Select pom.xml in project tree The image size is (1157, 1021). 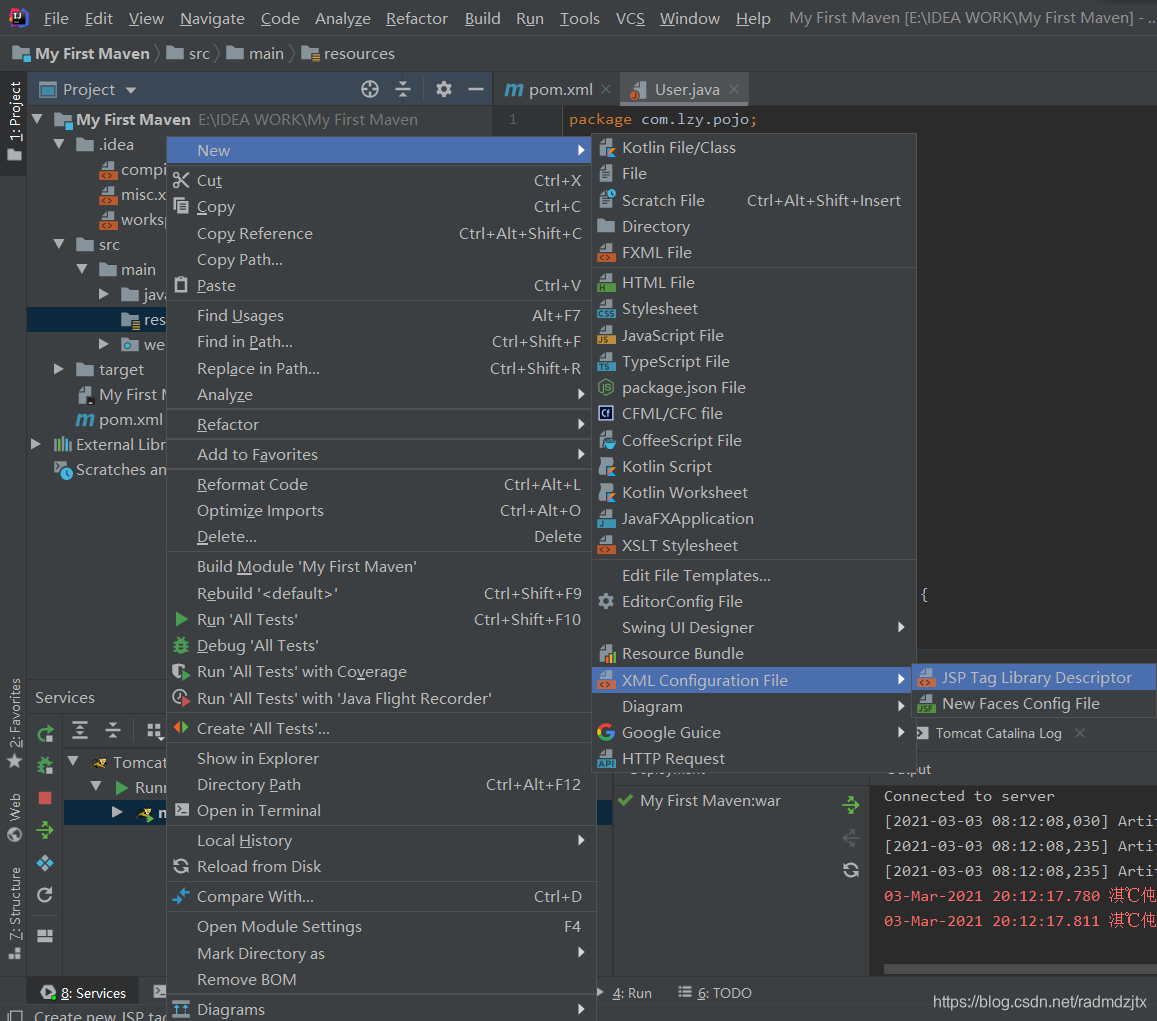point(131,419)
